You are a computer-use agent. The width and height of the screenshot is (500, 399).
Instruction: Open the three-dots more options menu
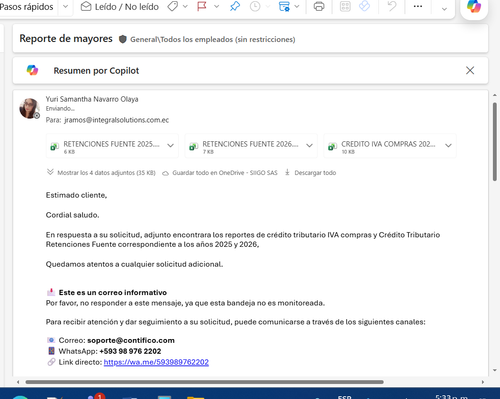418,6
